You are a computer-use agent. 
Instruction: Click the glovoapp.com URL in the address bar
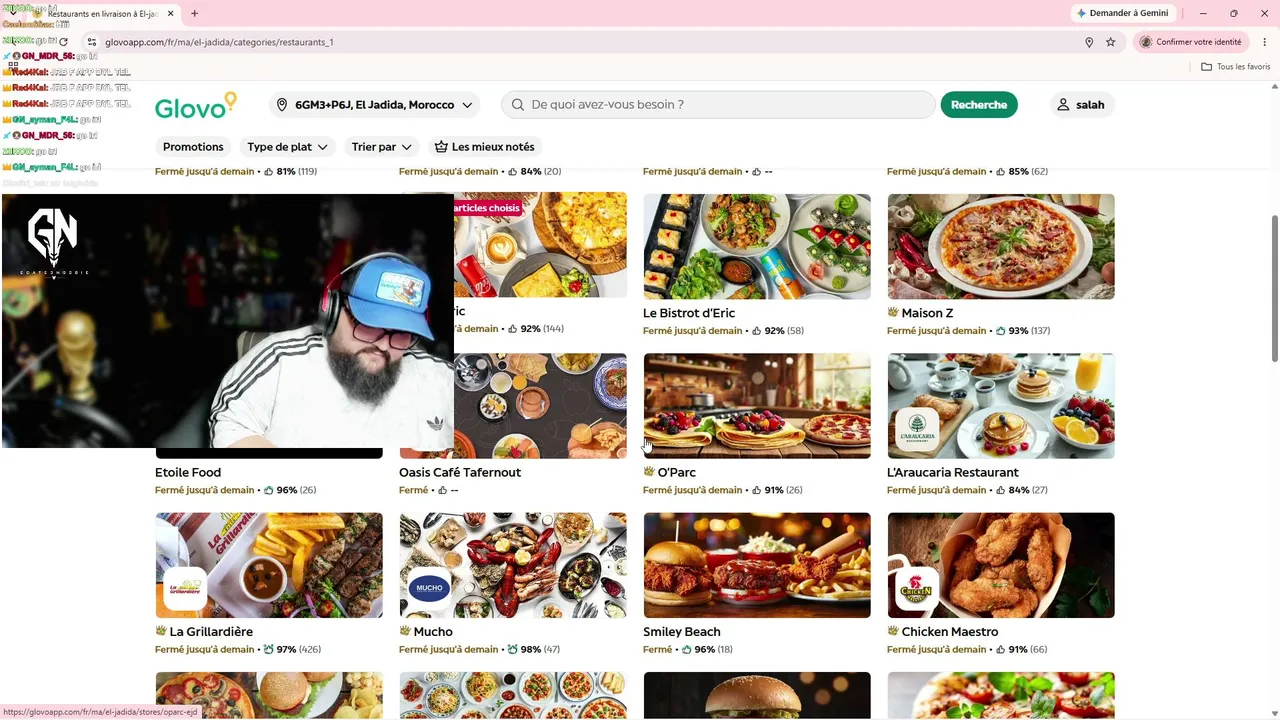tap(219, 42)
